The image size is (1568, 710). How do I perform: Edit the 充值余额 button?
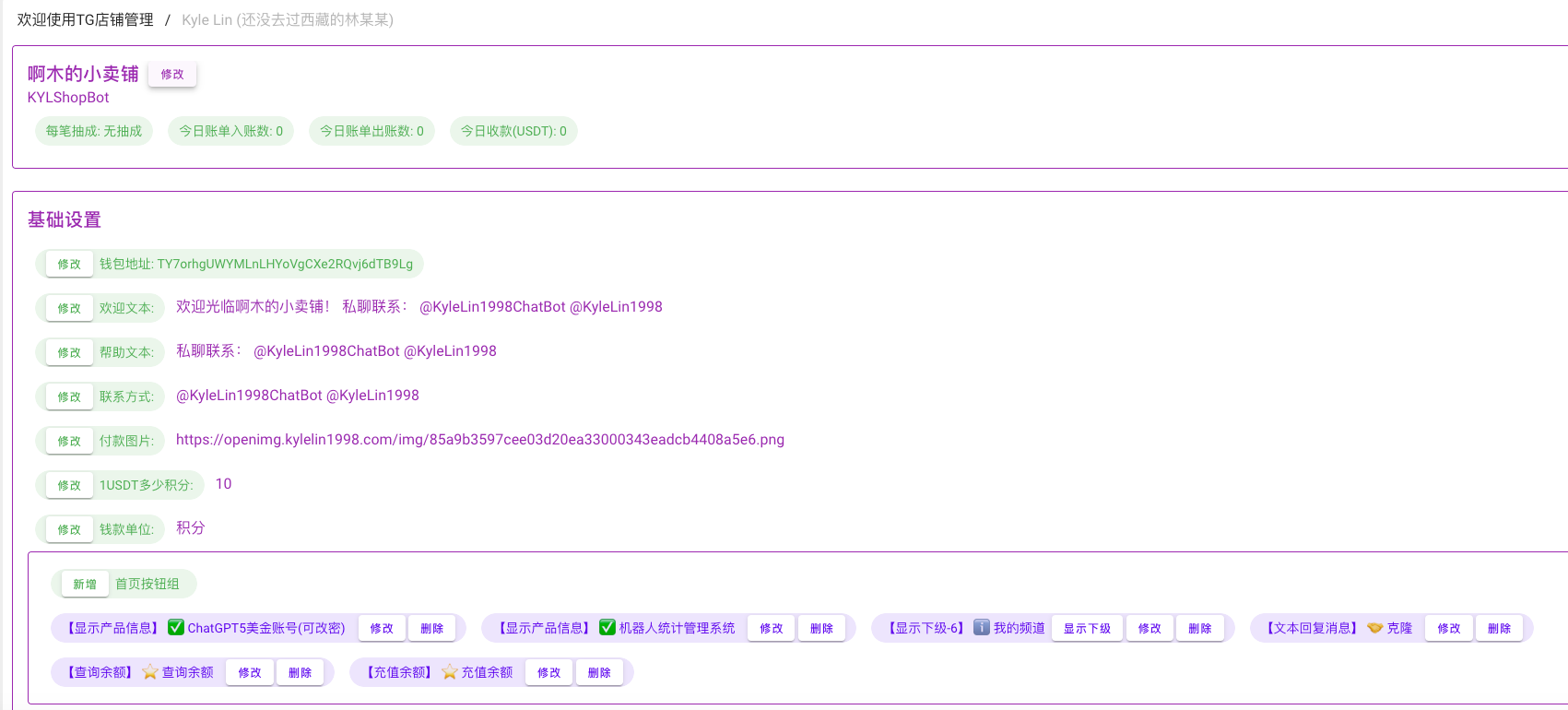548,673
